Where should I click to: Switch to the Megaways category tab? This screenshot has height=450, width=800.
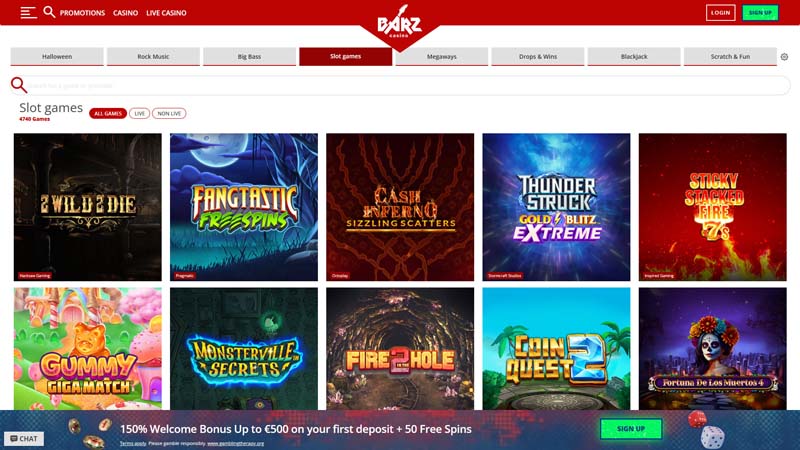pyautogui.click(x=442, y=57)
